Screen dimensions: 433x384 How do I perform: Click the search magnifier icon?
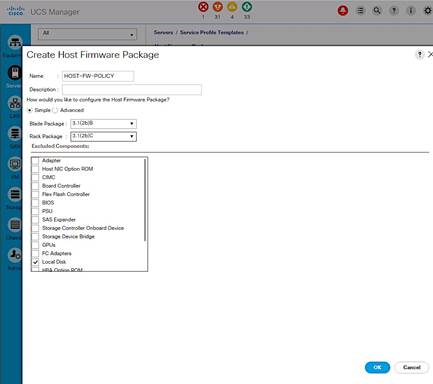pyautogui.click(x=377, y=11)
